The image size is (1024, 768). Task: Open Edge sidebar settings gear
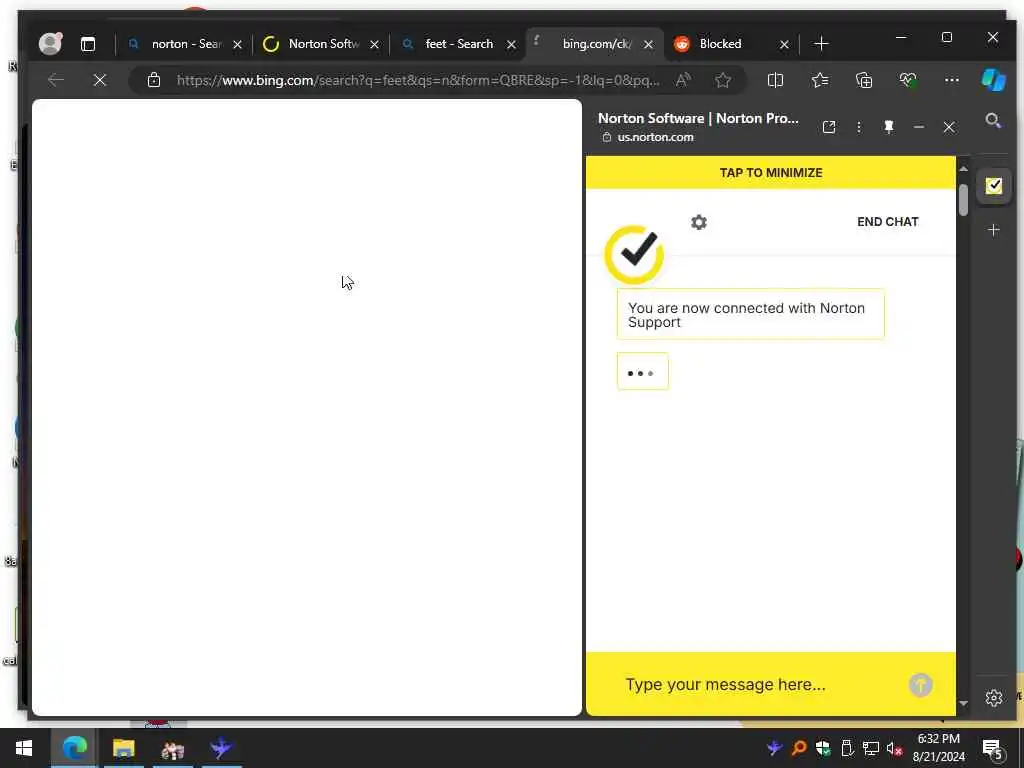(x=993, y=697)
